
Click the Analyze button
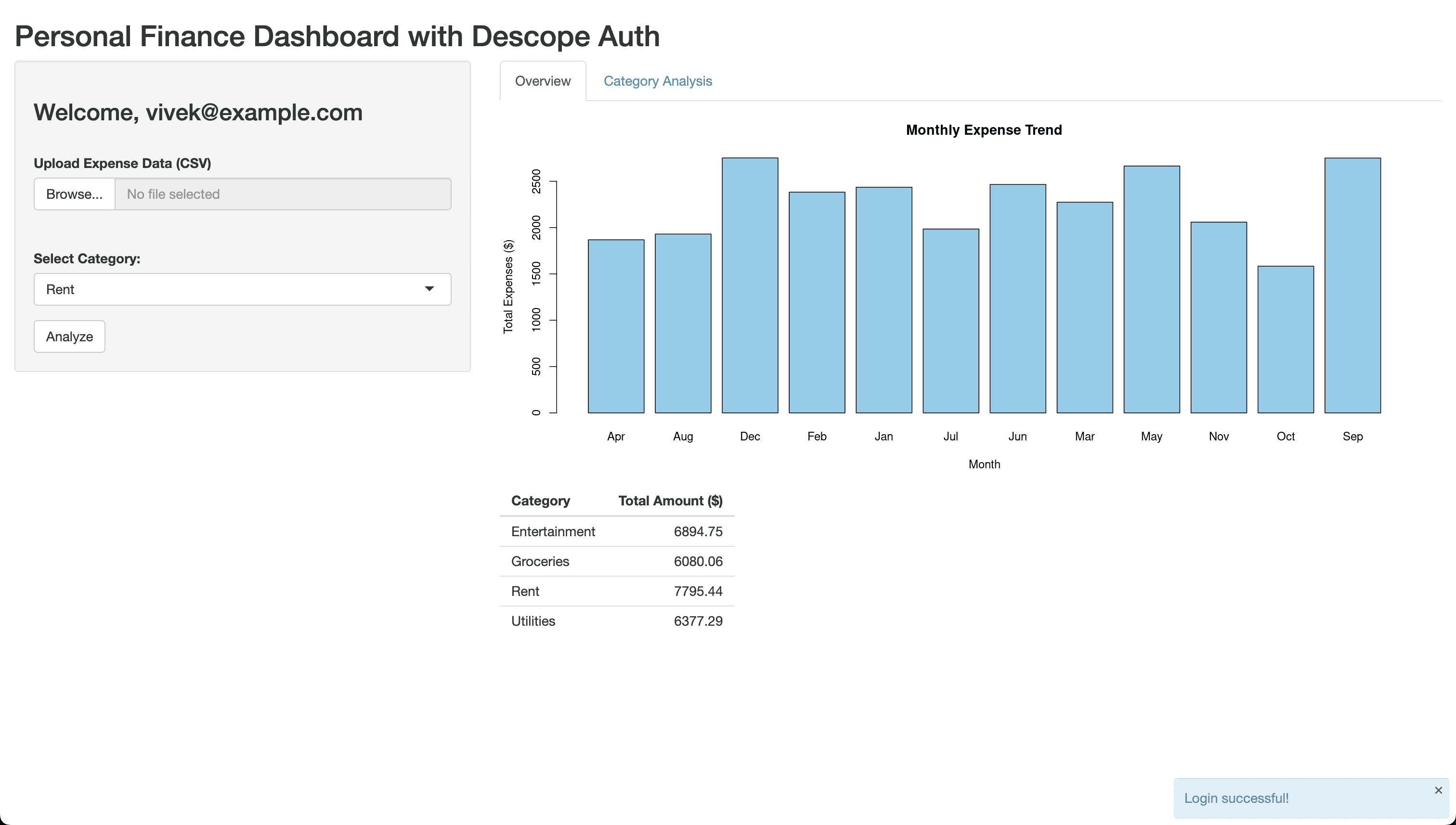pyautogui.click(x=68, y=336)
